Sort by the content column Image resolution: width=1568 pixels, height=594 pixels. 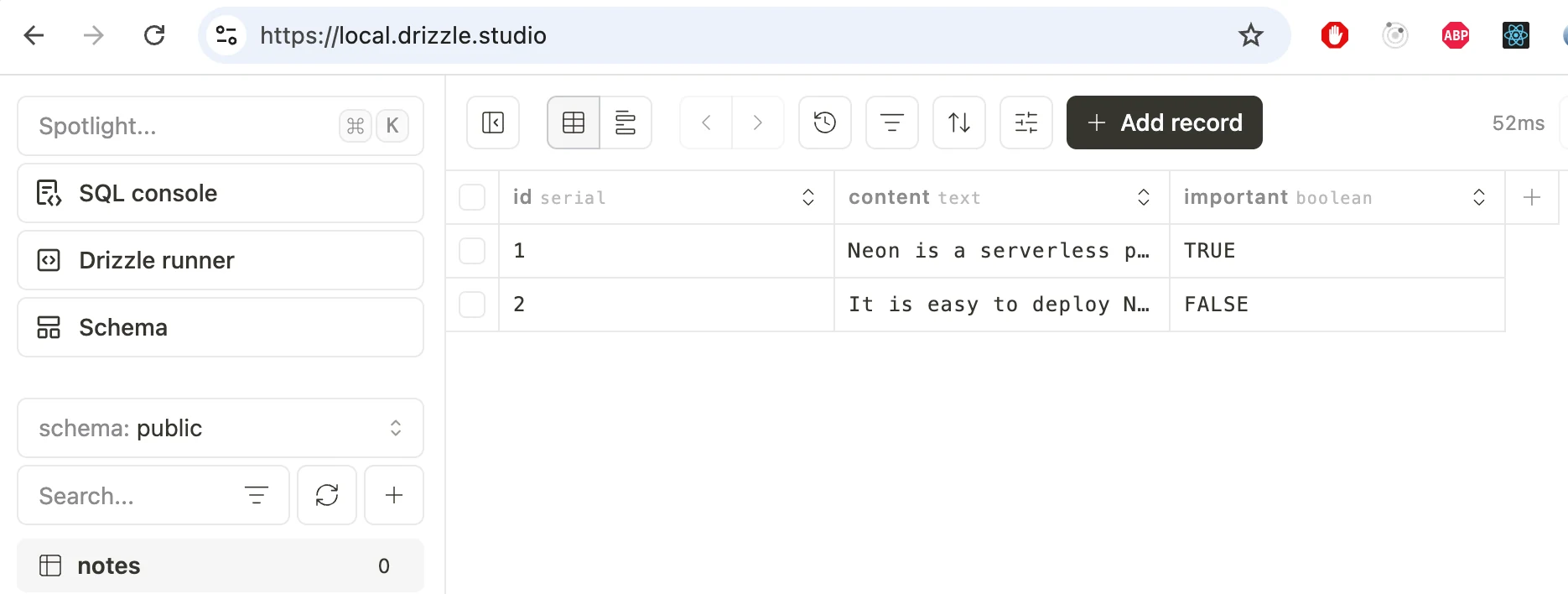(x=1144, y=197)
